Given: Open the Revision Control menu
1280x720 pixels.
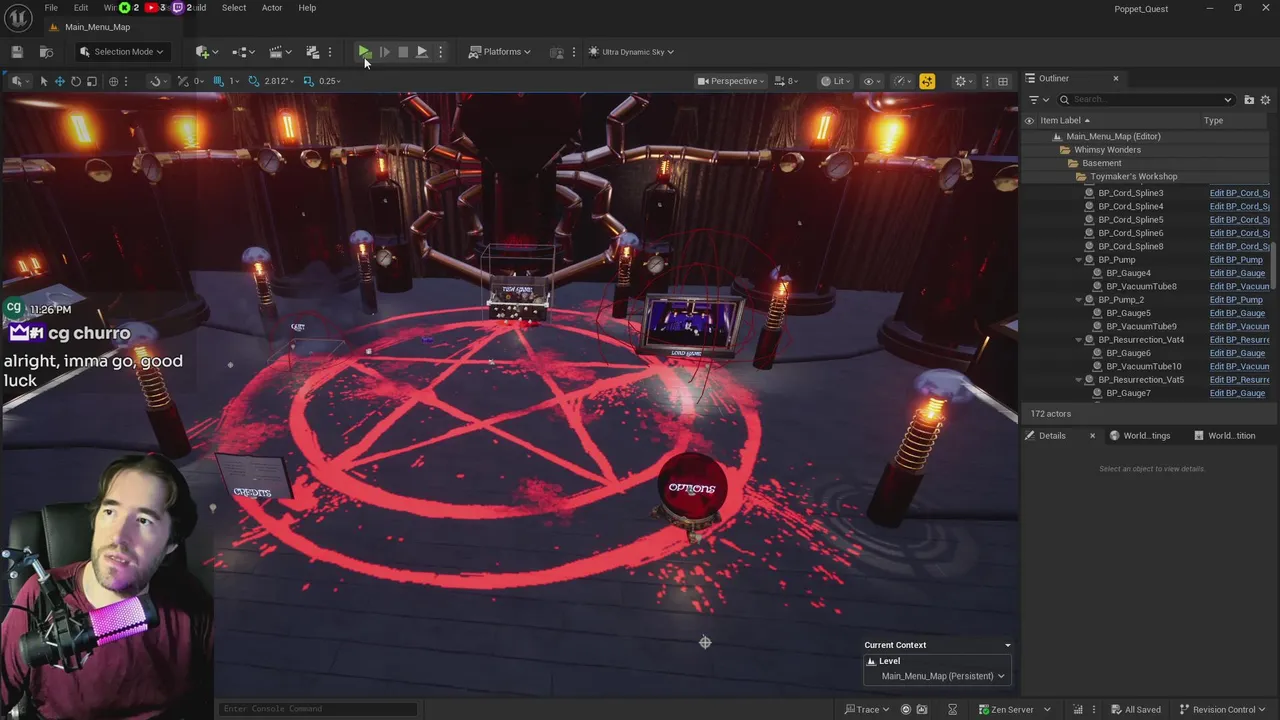Looking at the screenshot, I should tap(1223, 710).
